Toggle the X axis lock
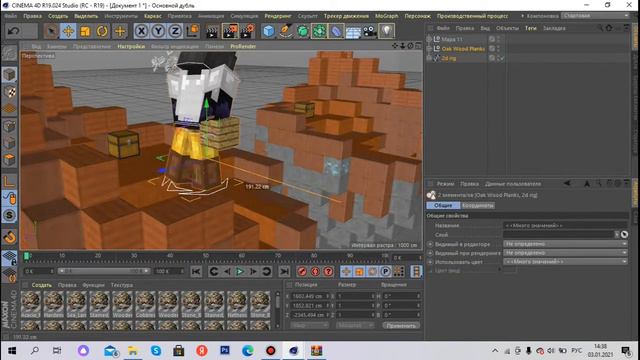The width and height of the screenshot is (640, 360). pos(141,31)
